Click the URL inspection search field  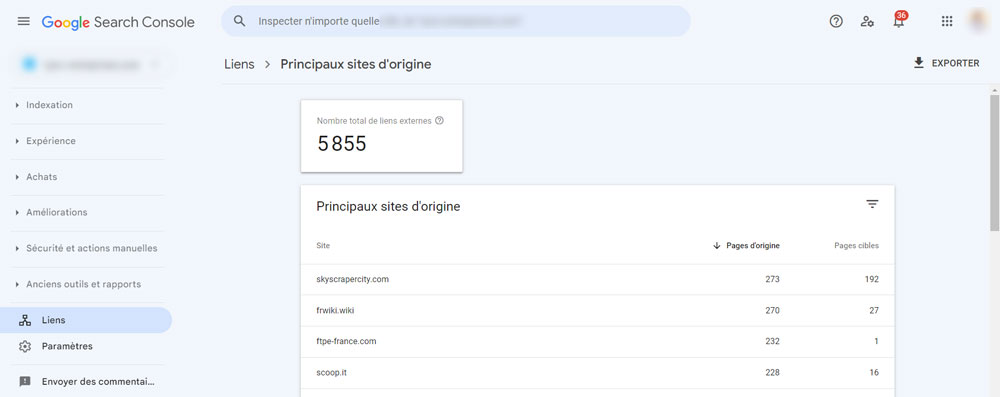point(455,21)
